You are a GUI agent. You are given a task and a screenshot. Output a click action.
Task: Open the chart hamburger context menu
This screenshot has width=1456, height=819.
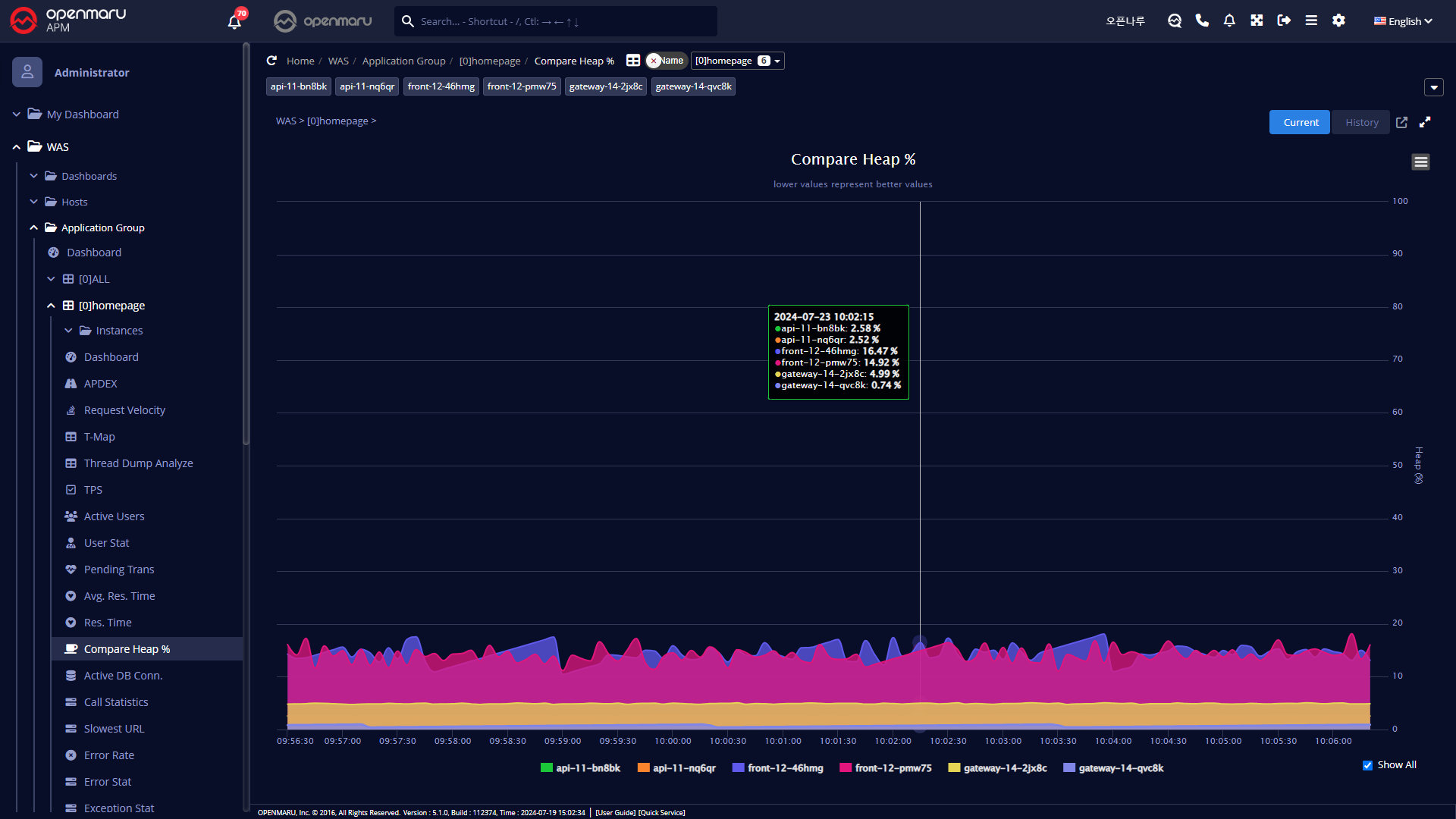pyautogui.click(x=1420, y=162)
